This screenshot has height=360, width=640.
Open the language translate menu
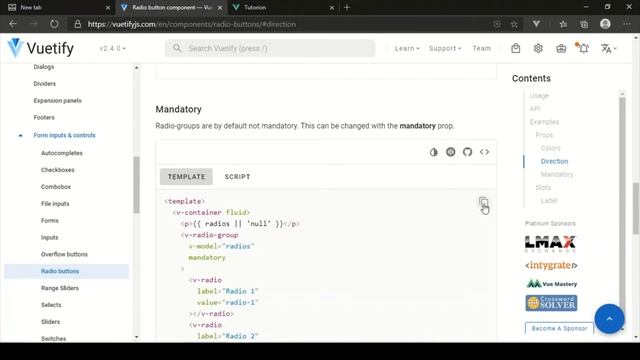[x=608, y=48]
